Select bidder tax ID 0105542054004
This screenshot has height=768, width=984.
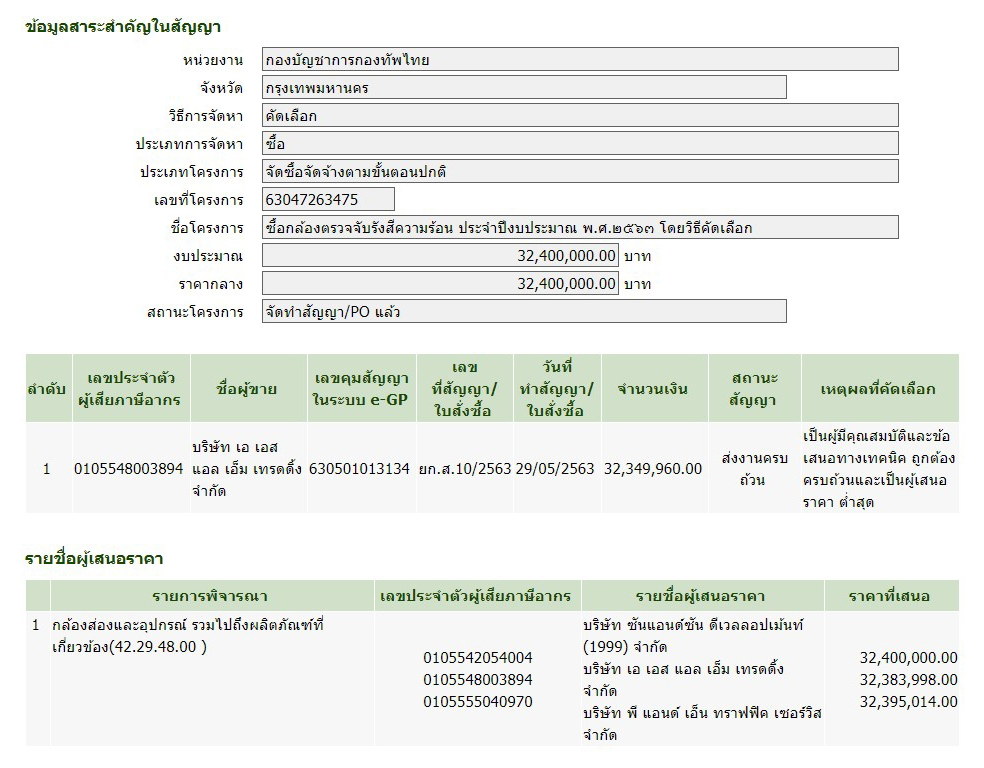point(478,658)
